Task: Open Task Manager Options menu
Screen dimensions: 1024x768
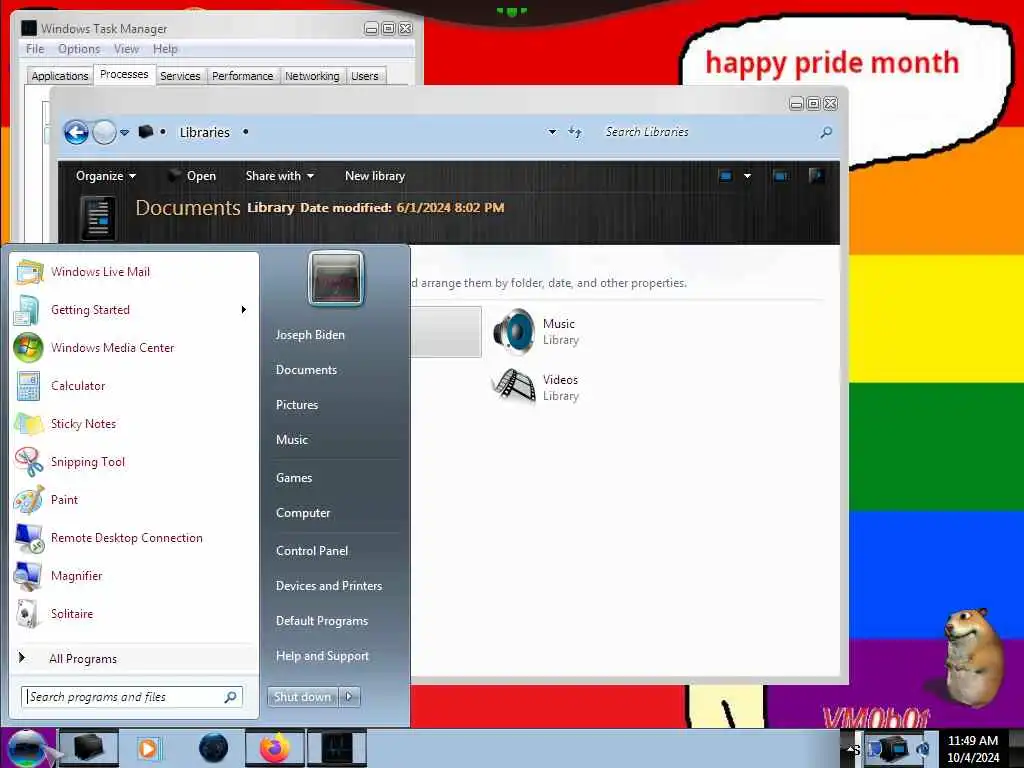Action: 79,49
